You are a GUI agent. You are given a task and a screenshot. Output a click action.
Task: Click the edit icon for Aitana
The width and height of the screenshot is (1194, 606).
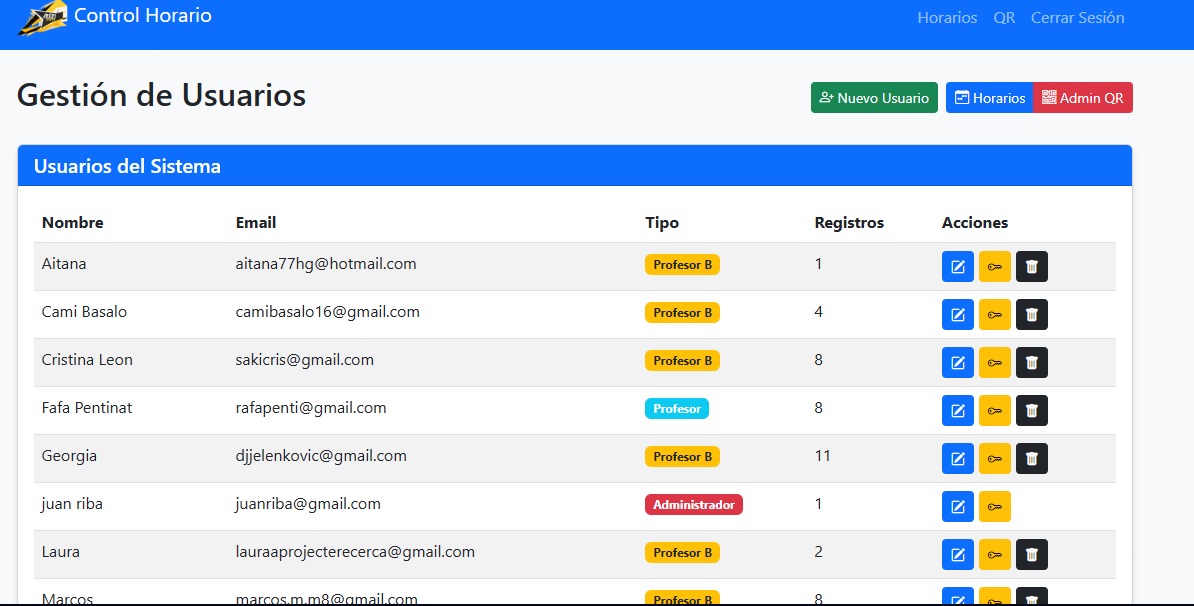(x=957, y=267)
